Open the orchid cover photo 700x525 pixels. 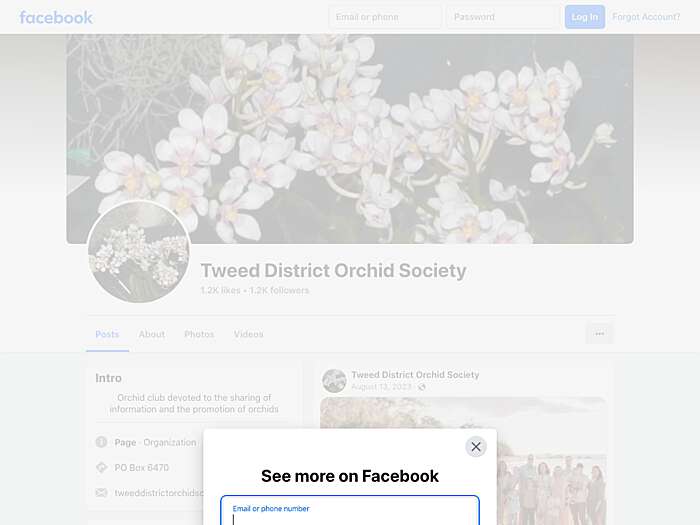pyautogui.click(x=350, y=139)
